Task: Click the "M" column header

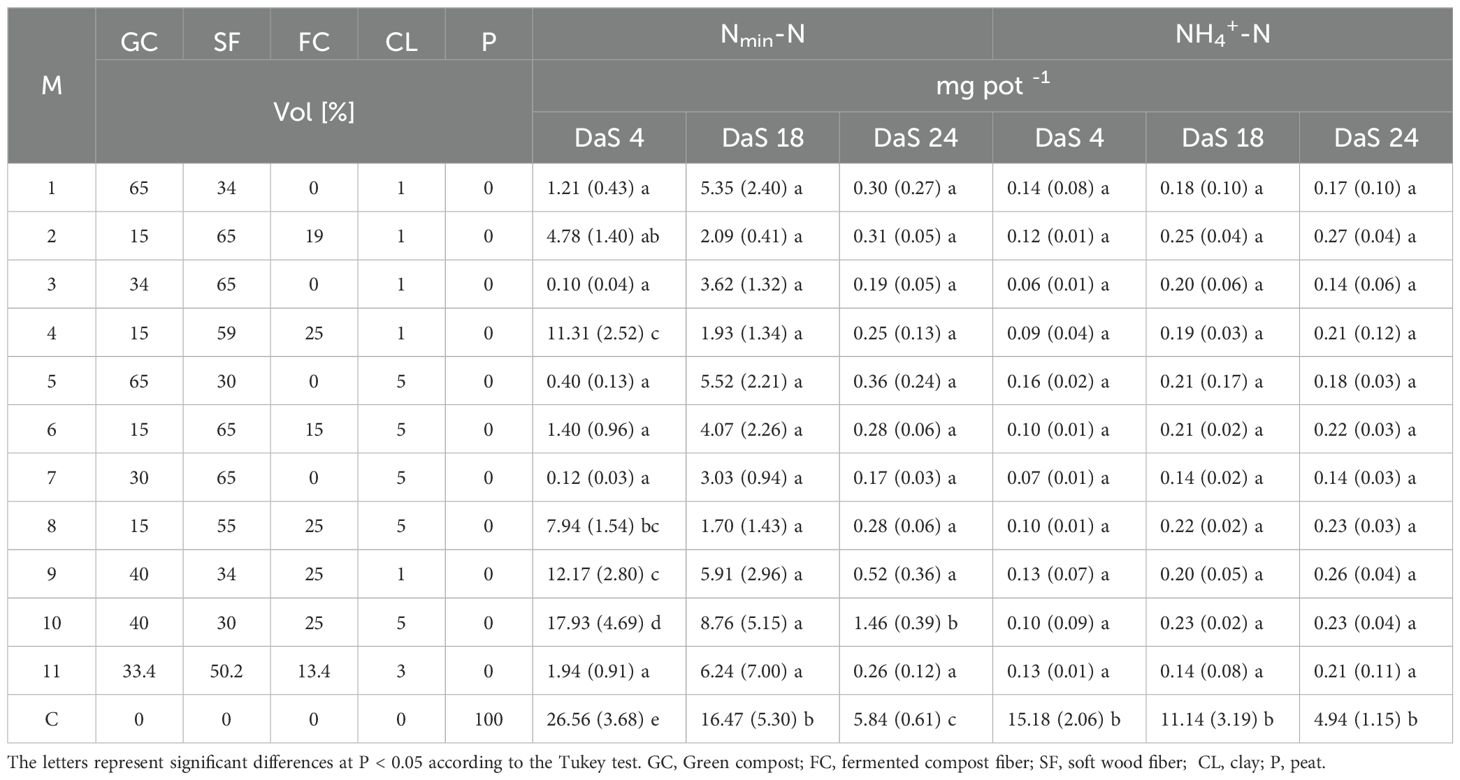Action: point(52,86)
